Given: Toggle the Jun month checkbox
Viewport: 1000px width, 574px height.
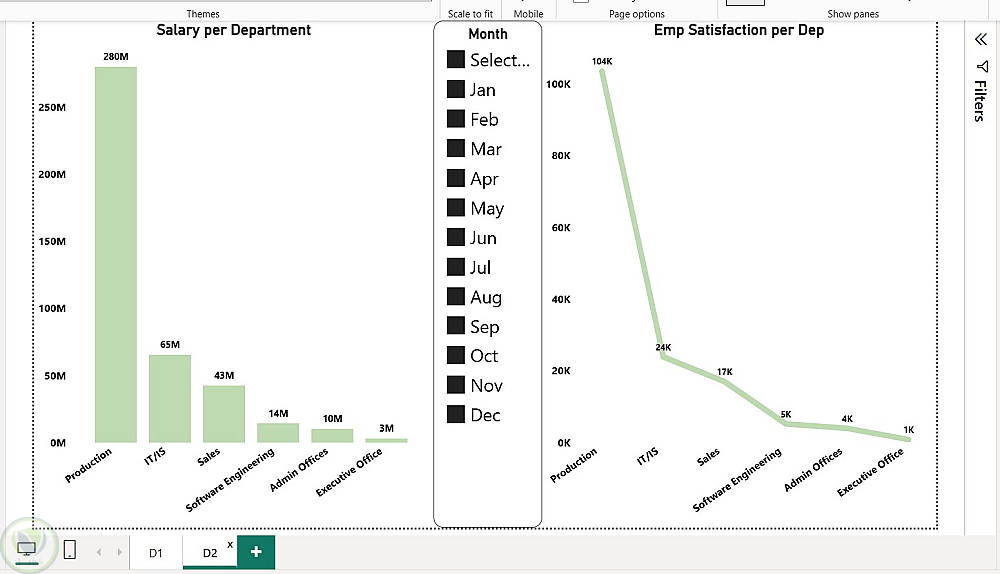Looking at the screenshot, I should pyautogui.click(x=455, y=237).
